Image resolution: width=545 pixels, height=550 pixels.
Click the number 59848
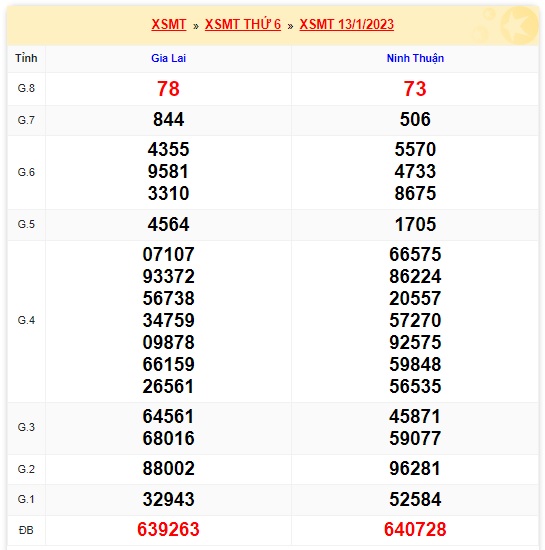pyautogui.click(x=415, y=365)
